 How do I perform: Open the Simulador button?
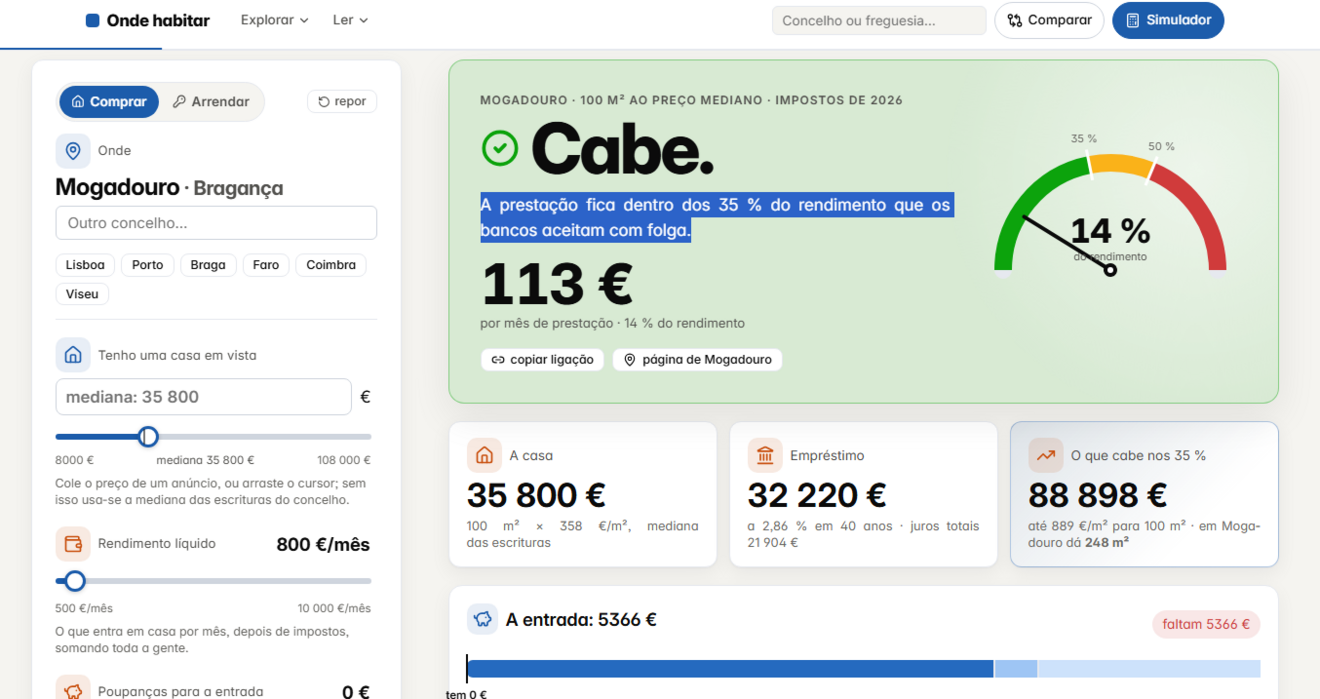(x=1168, y=20)
